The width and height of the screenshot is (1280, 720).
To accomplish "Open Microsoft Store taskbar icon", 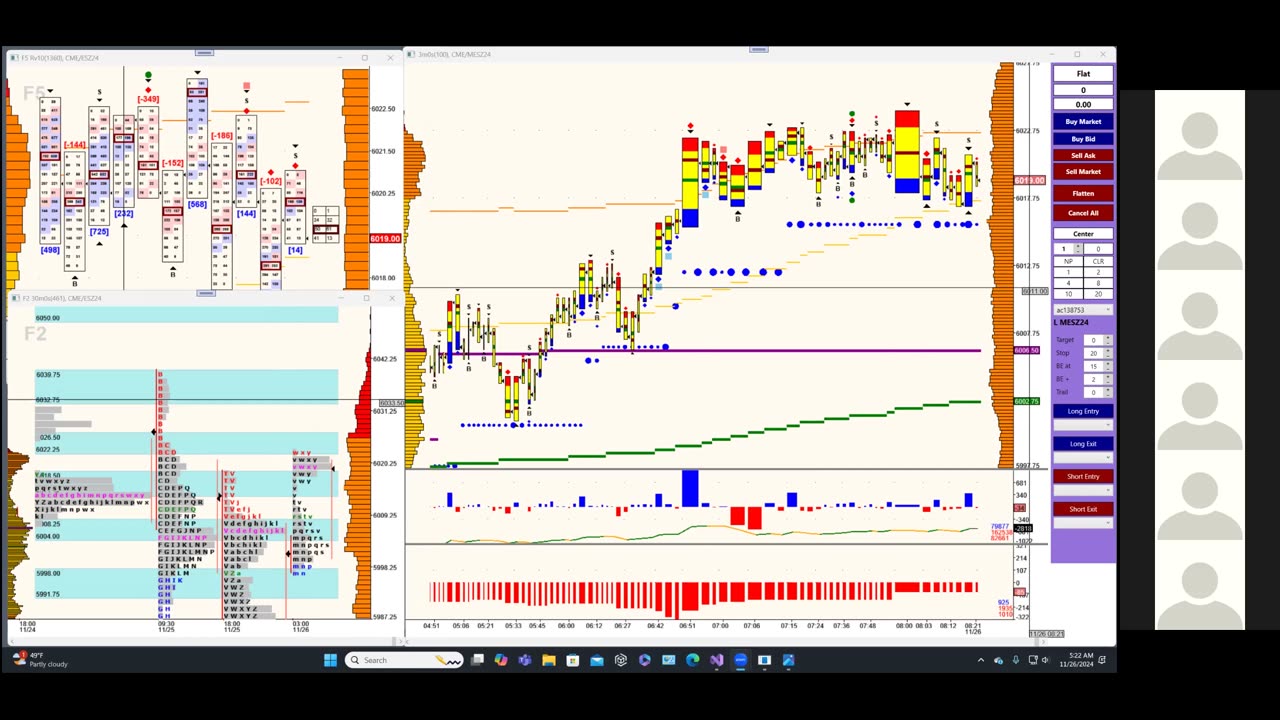I will tap(573, 660).
